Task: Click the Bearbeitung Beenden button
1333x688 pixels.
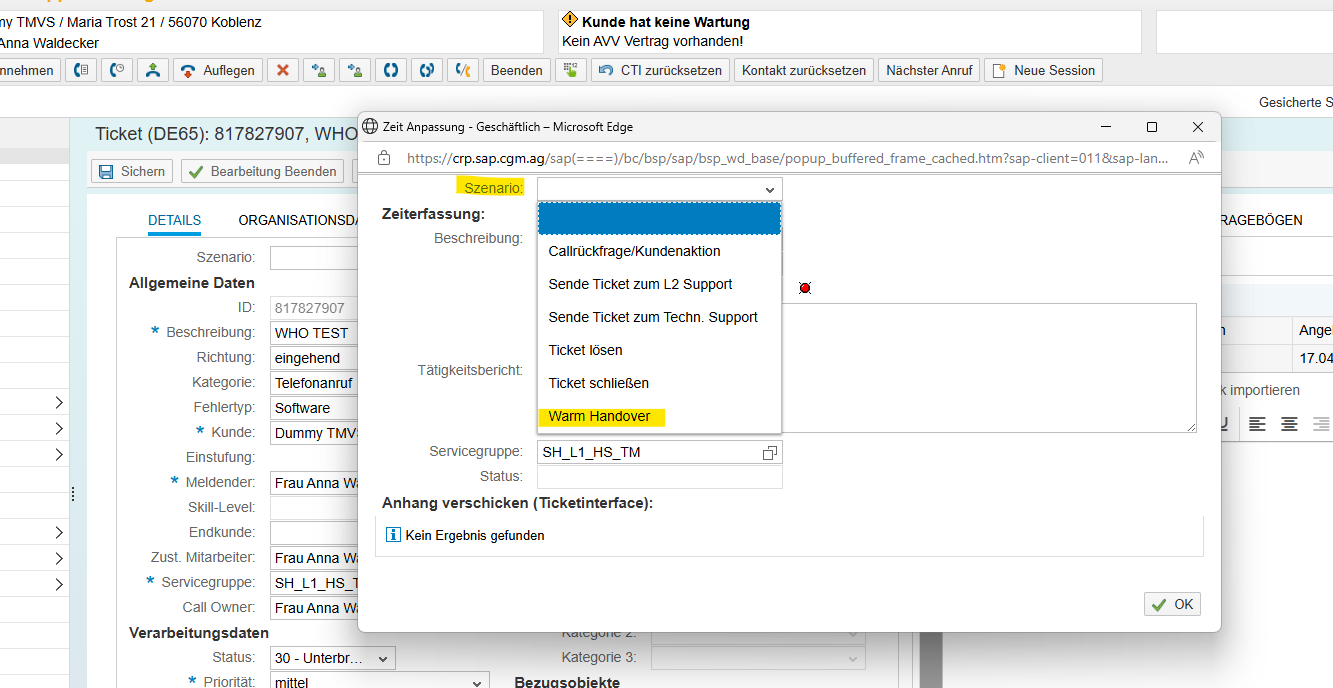Action: [262, 171]
